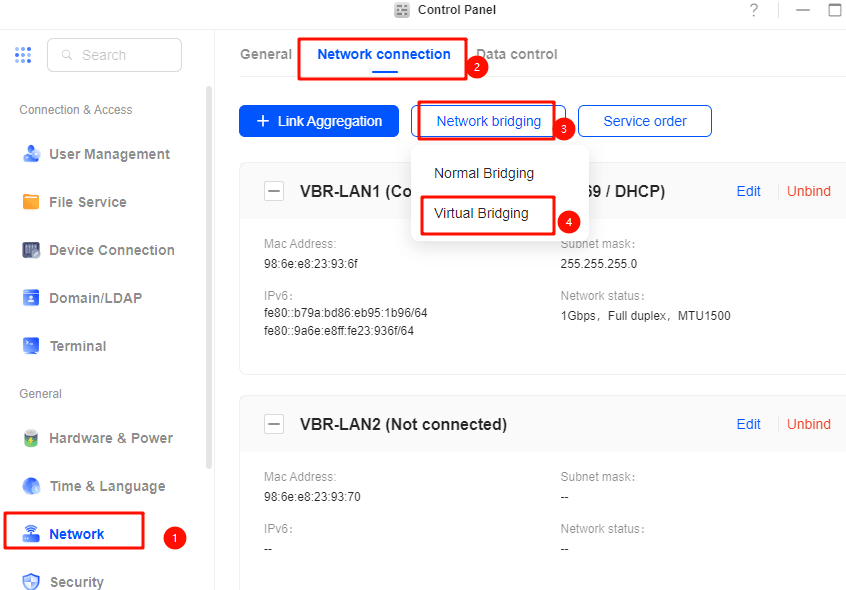Unbind the VBR-LAN1 connection
Screen dimensions: 846x590
(x=808, y=191)
